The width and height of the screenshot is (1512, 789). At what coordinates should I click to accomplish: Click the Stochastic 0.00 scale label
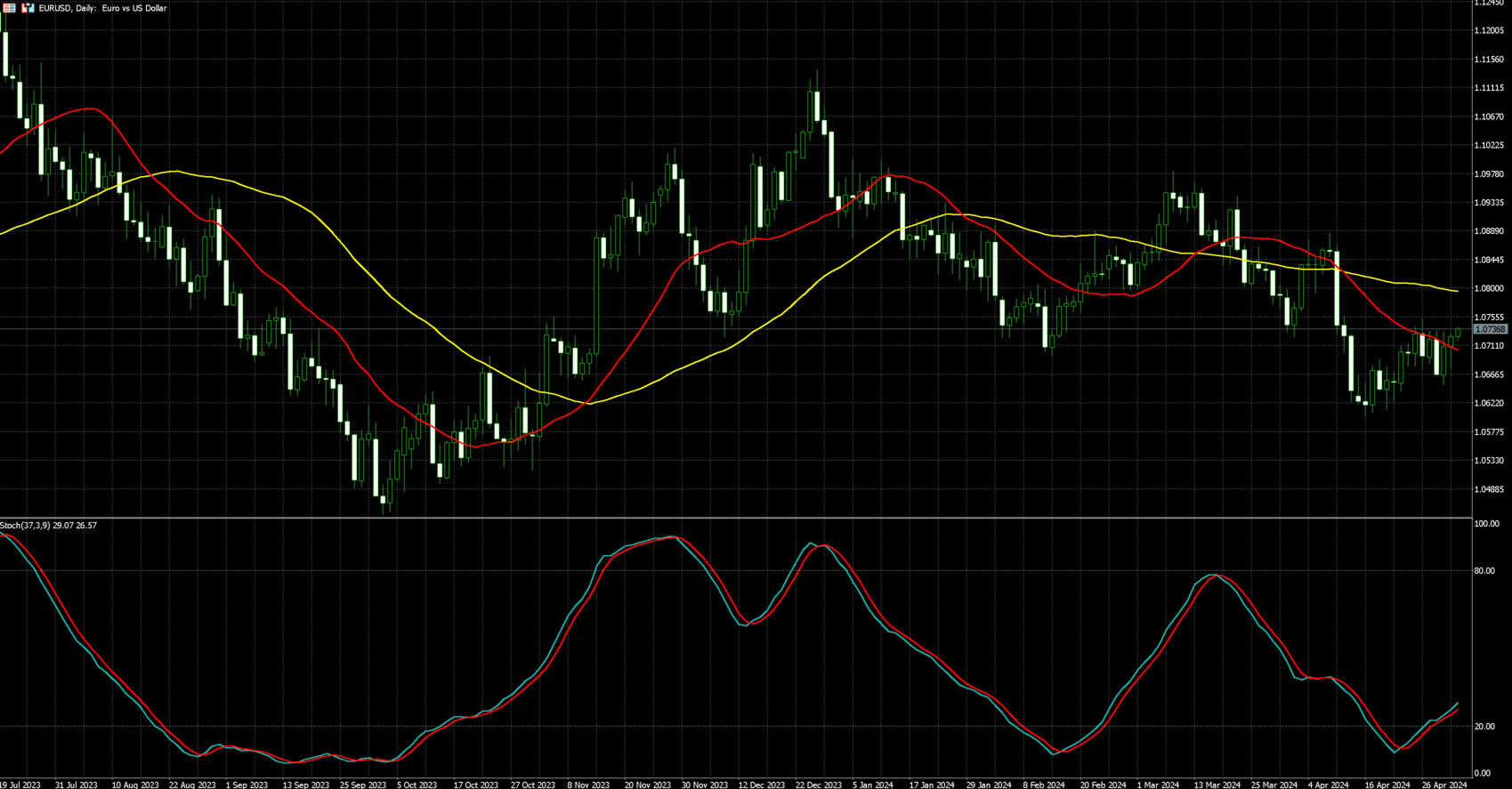(x=1483, y=774)
